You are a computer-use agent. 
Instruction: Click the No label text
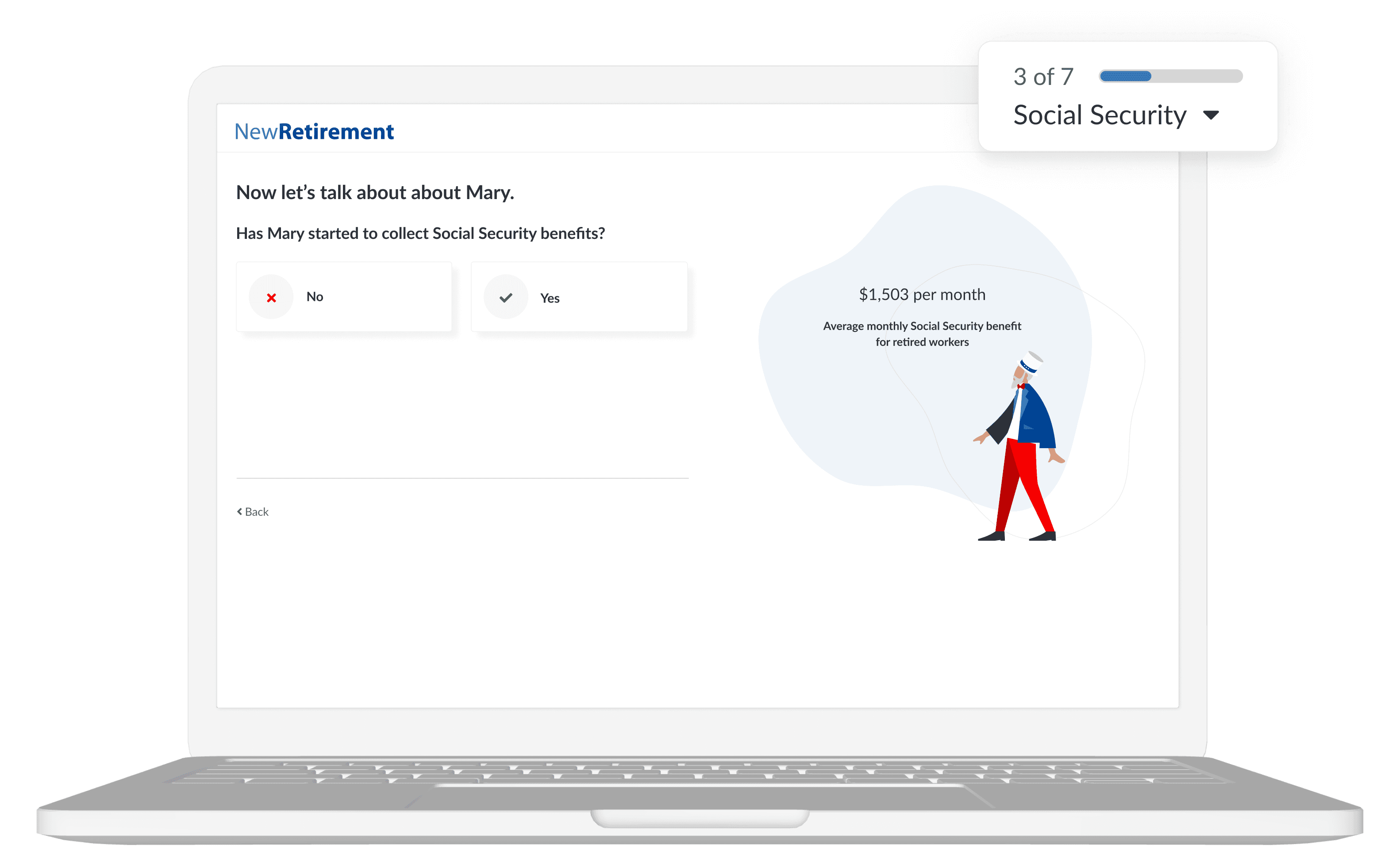point(315,297)
